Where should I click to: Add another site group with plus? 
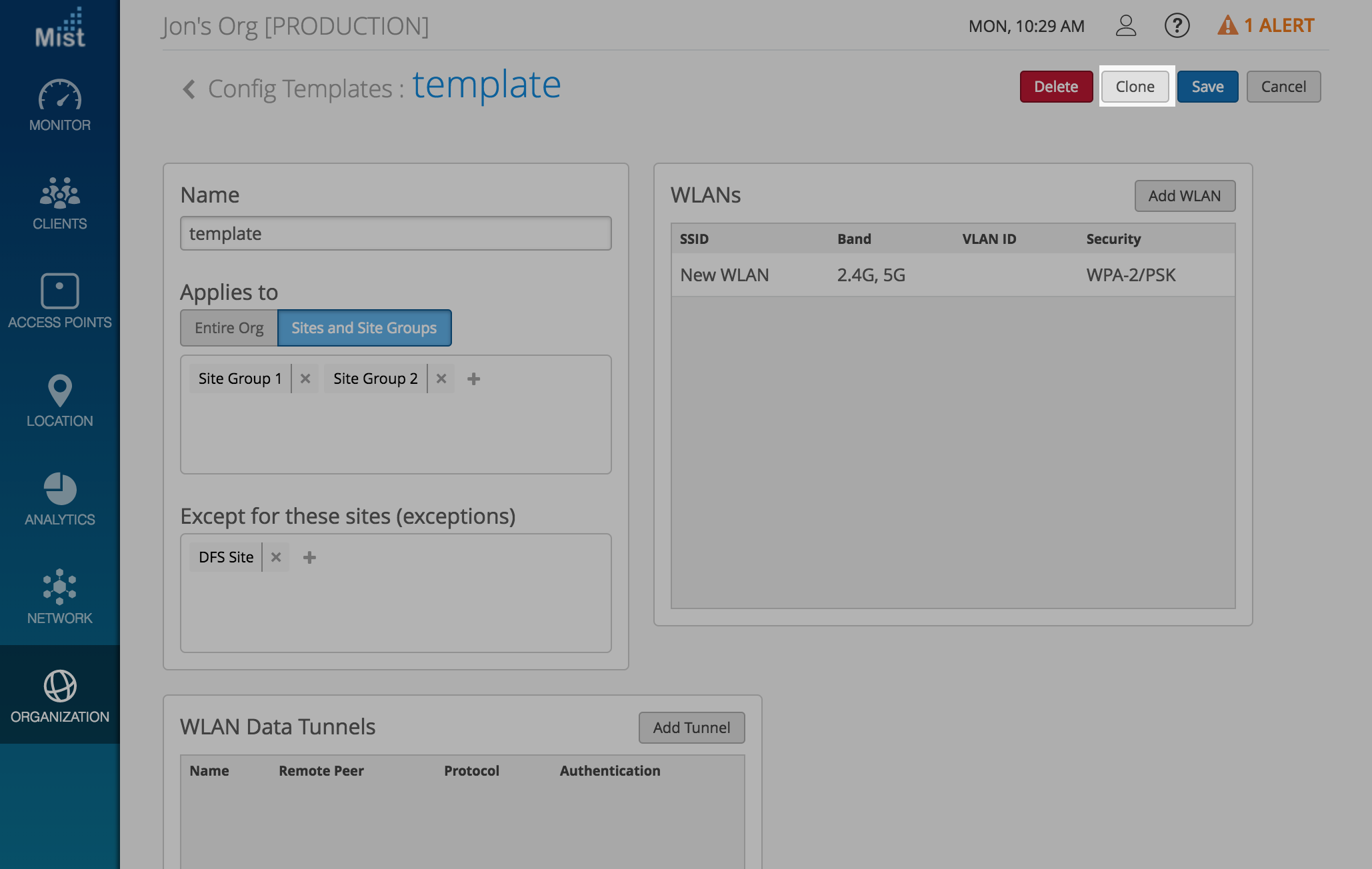[x=473, y=379]
